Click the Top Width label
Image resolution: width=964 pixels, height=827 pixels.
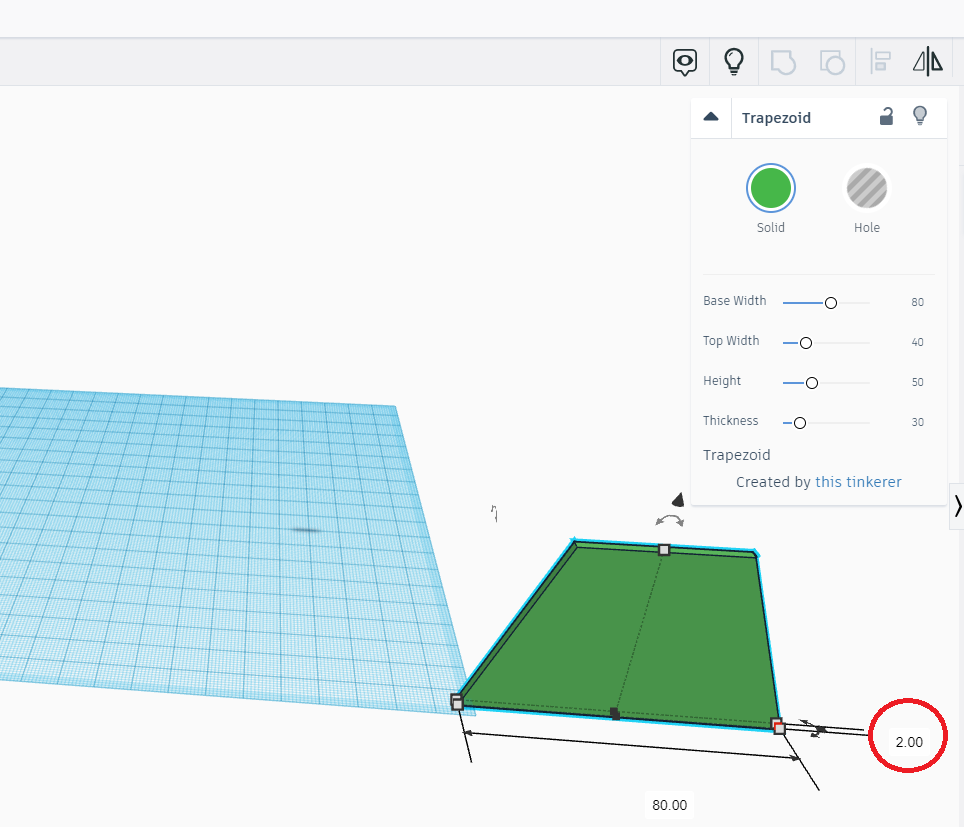tap(731, 341)
